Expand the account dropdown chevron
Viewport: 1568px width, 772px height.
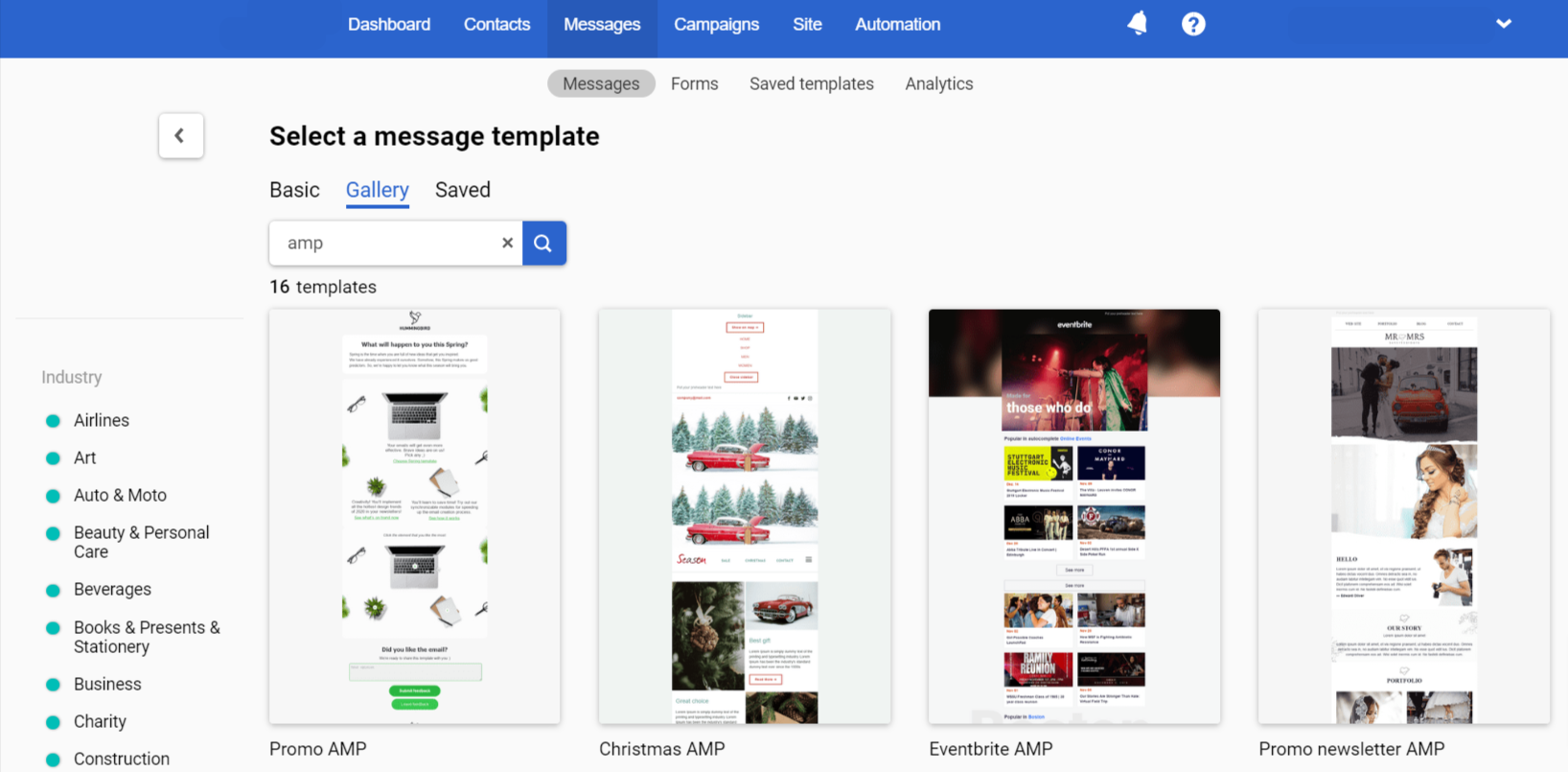(x=1503, y=24)
